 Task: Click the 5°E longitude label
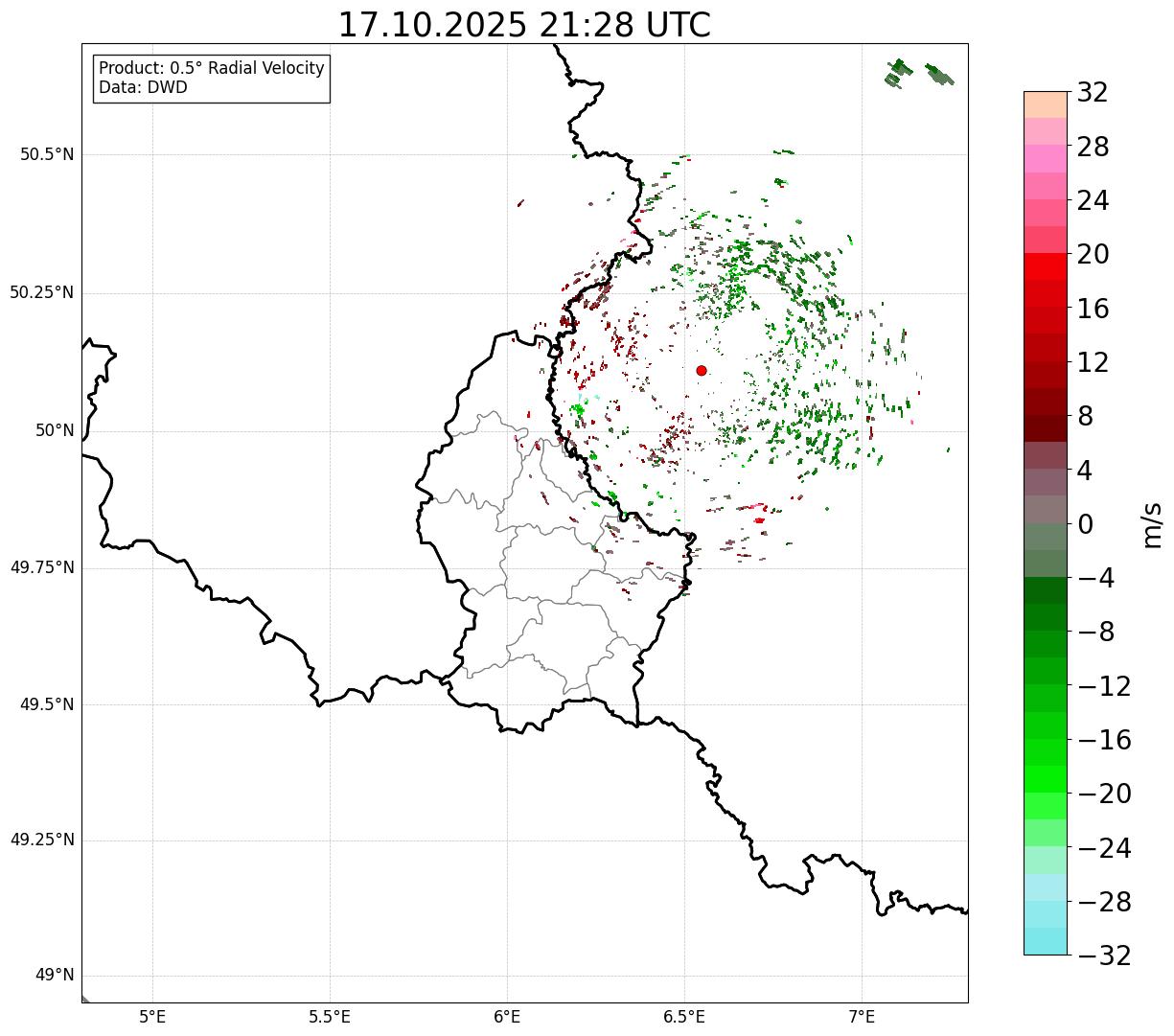152,1016
